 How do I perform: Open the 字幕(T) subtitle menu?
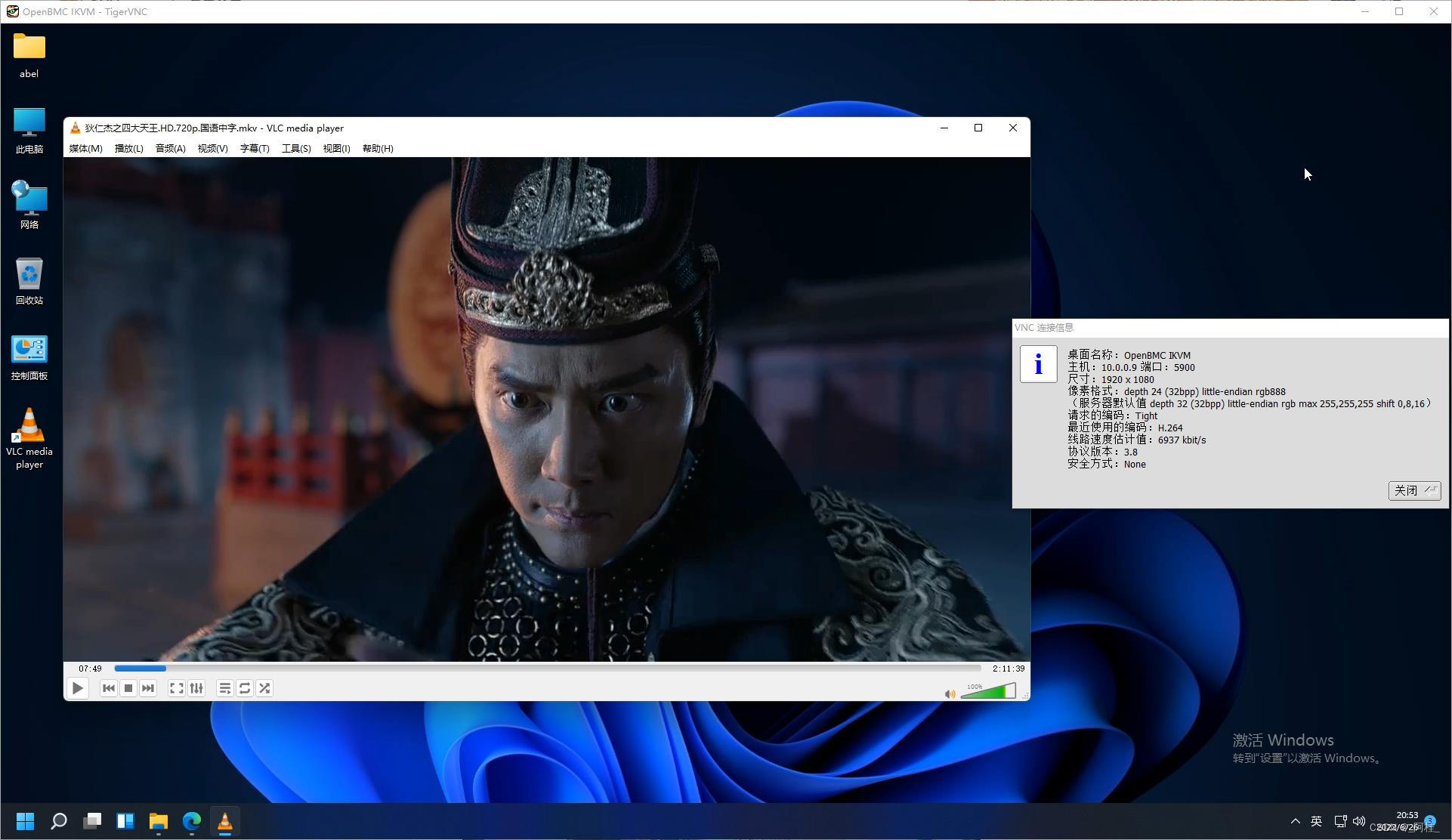point(255,149)
